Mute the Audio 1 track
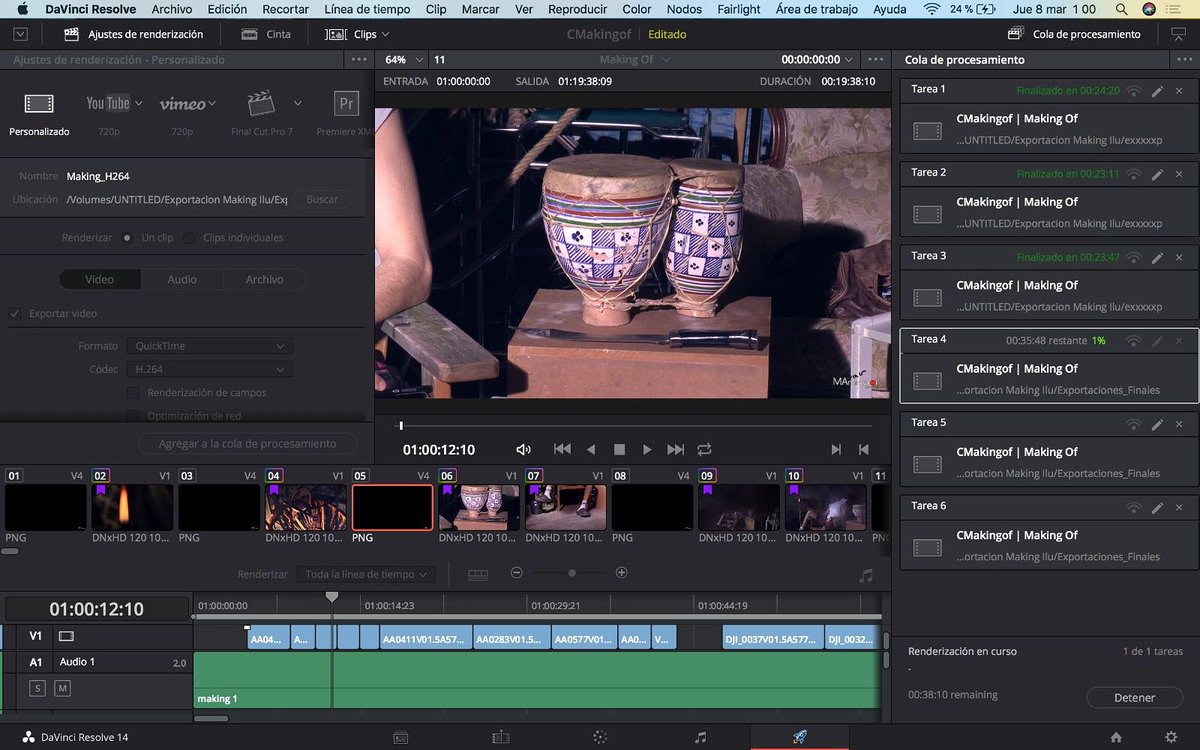This screenshot has width=1200, height=750. [x=62, y=688]
